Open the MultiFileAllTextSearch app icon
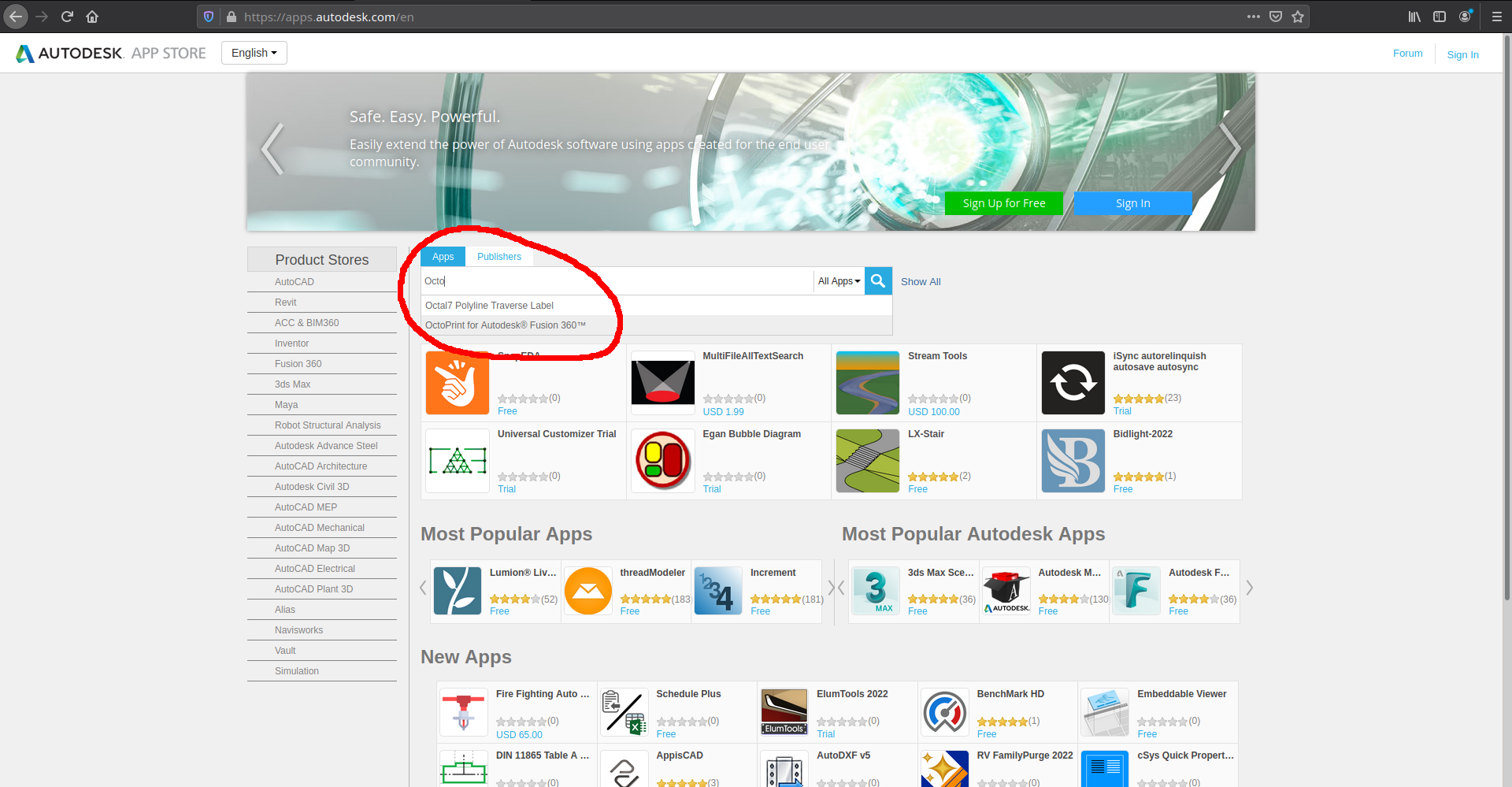 [663, 383]
